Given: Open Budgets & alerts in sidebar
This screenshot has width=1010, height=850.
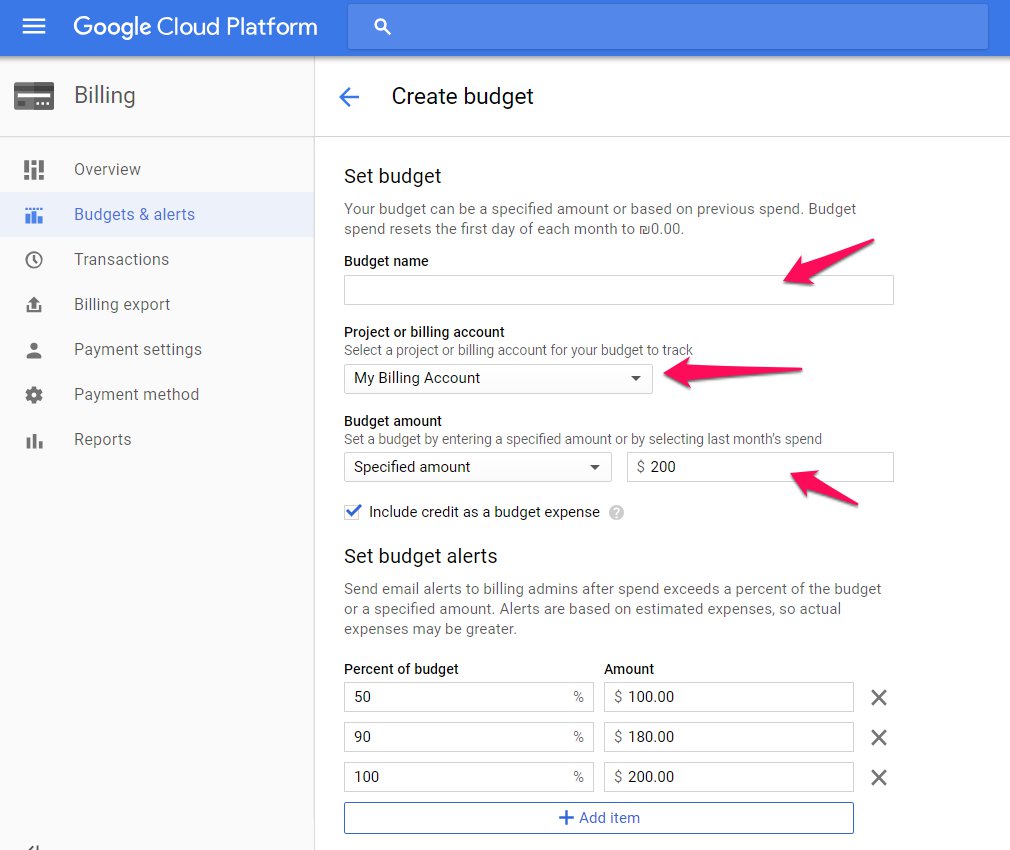Looking at the screenshot, I should [x=134, y=215].
